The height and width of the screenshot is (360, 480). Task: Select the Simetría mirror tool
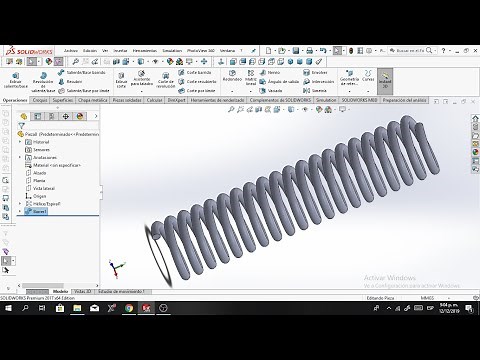[x=315, y=91]
